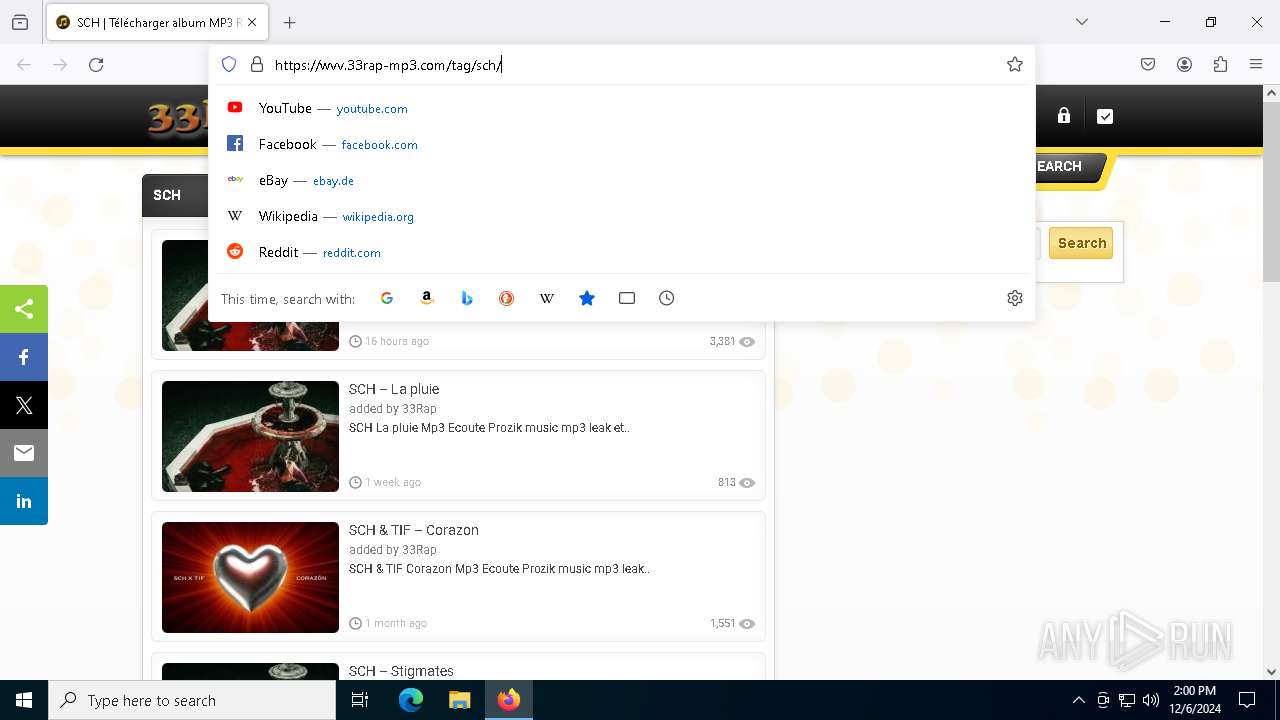Click the scrollbar down arrow
1280x720 pixels.
click(1271, 672)
